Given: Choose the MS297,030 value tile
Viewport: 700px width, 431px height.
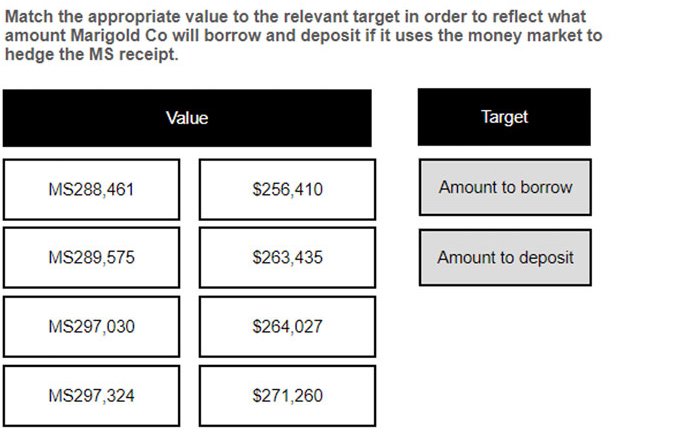Looking at the screenshot, I should 91,327.
